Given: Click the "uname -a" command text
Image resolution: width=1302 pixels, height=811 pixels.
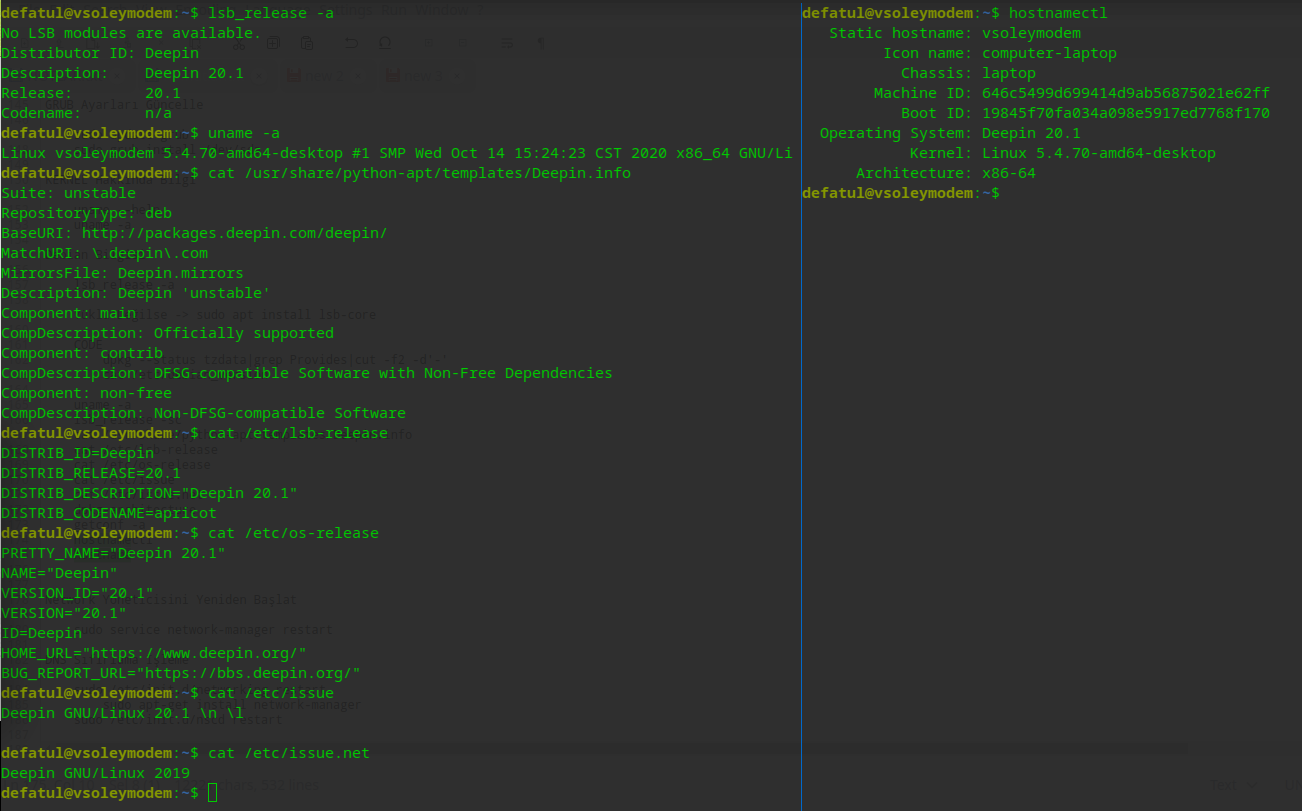Looking at the screenshot, I should 244,133.
